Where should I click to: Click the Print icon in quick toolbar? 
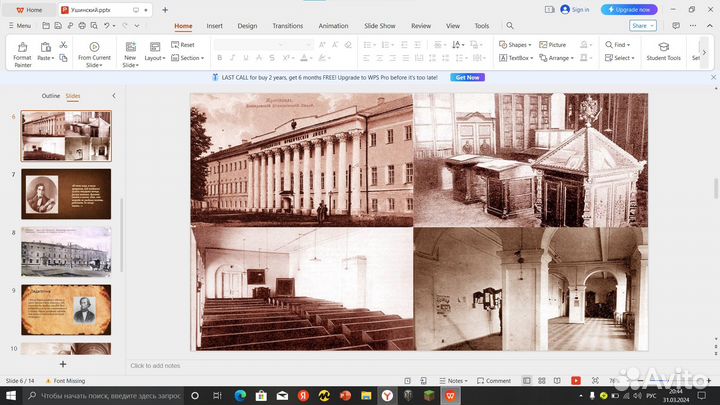[x=82, y=26]
